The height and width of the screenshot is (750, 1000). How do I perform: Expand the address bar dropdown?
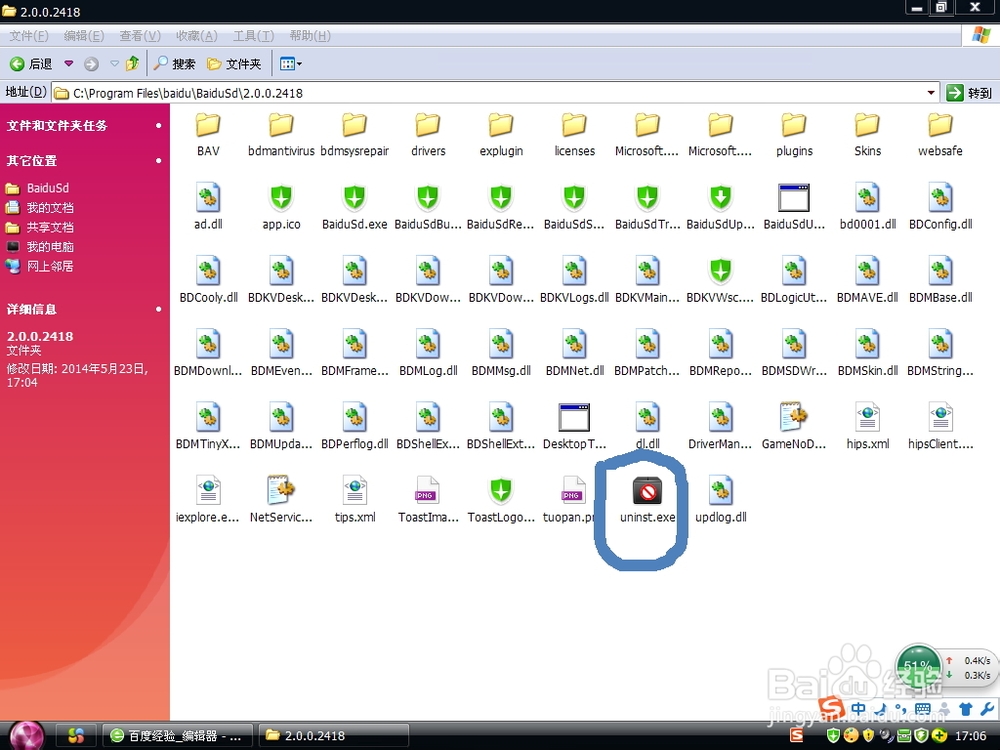[x=931, y=93]
